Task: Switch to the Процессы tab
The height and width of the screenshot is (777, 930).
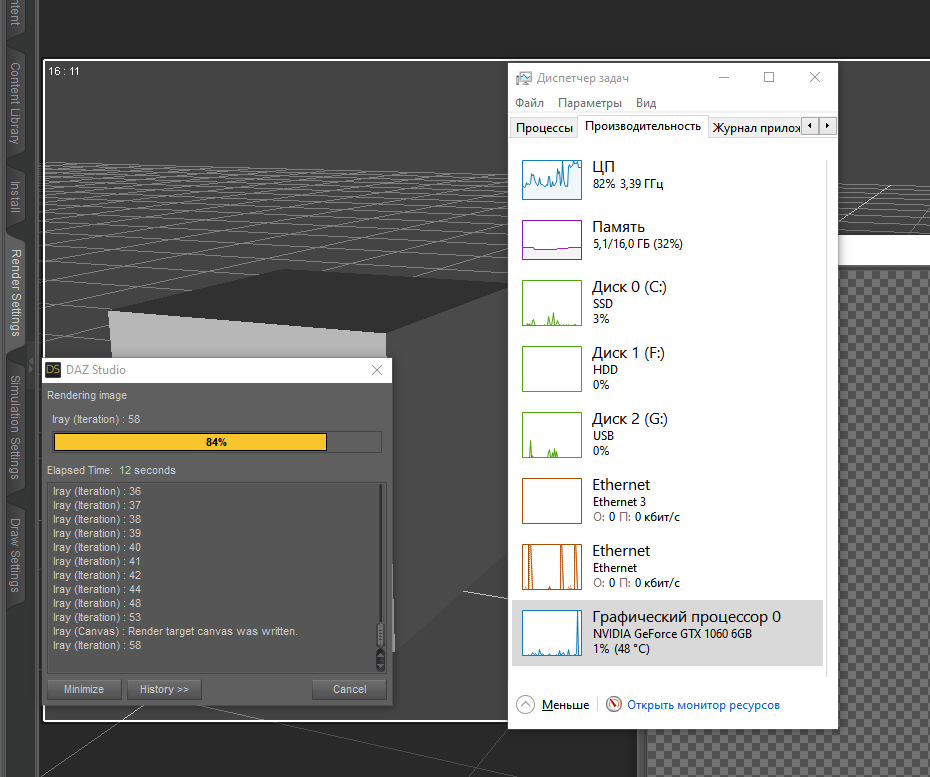Action: click(x=544, y=128)
